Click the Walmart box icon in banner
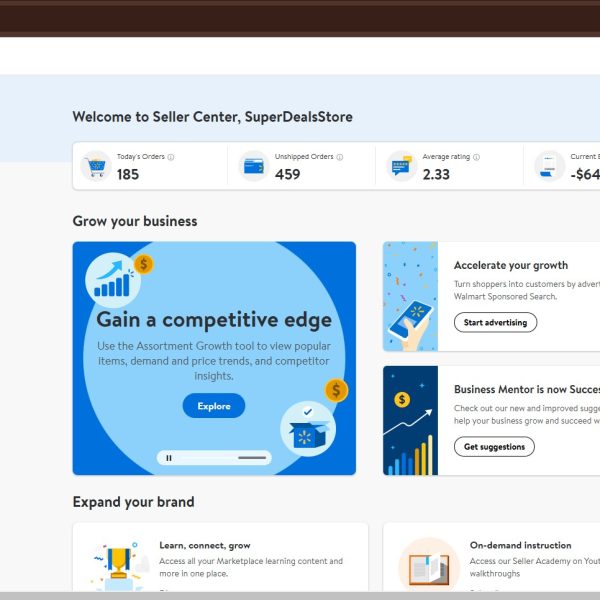600x600 pixels. [307, 428]
